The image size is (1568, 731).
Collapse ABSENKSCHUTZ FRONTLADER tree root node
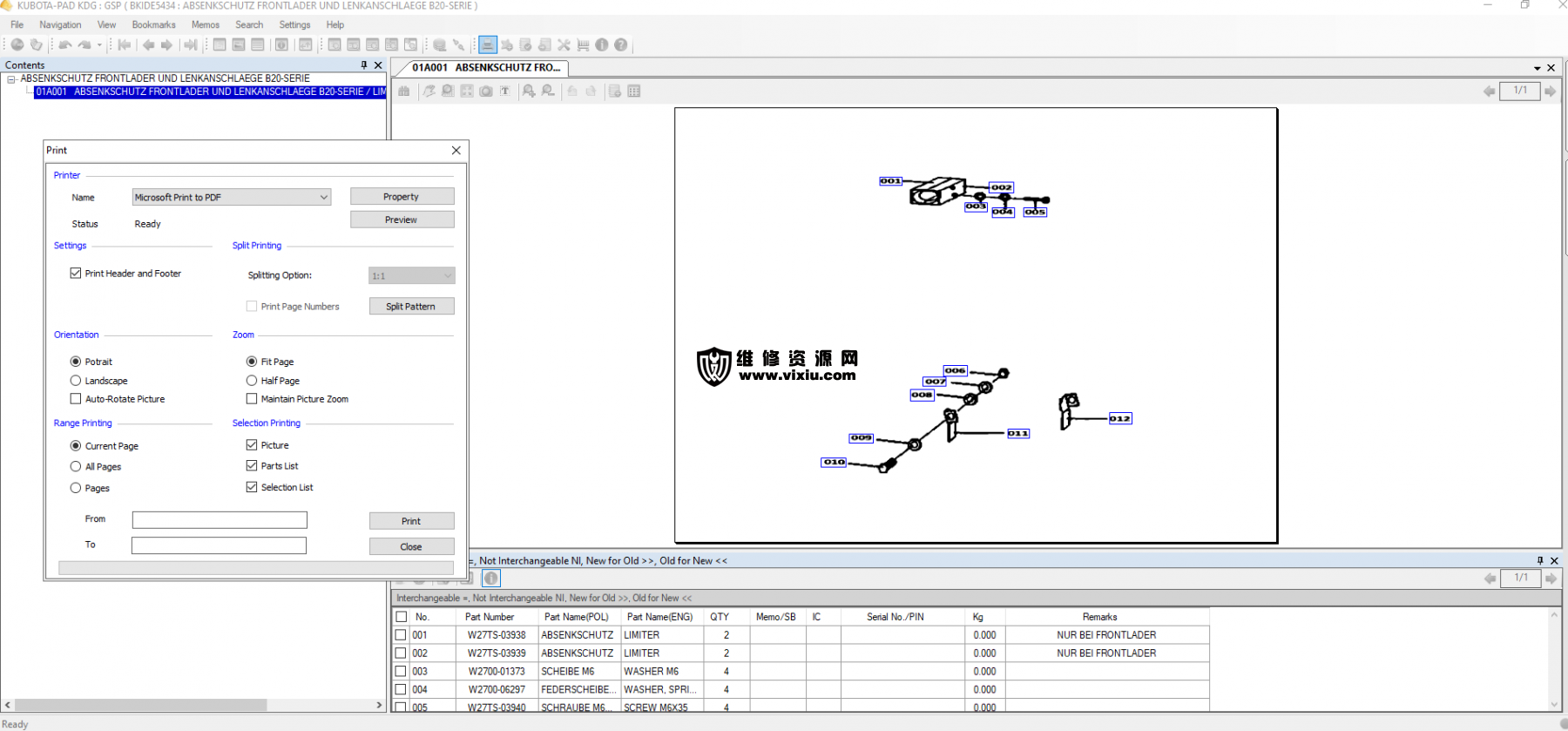coord(11,78)
